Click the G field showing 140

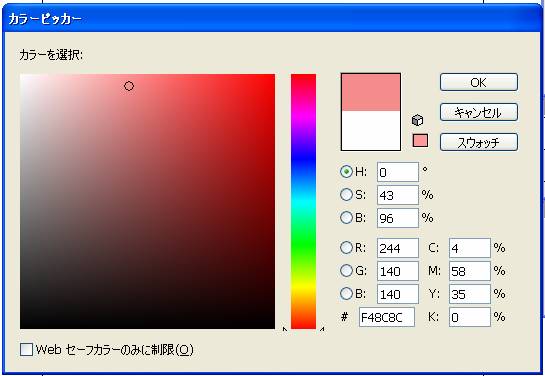coord(398,271)
